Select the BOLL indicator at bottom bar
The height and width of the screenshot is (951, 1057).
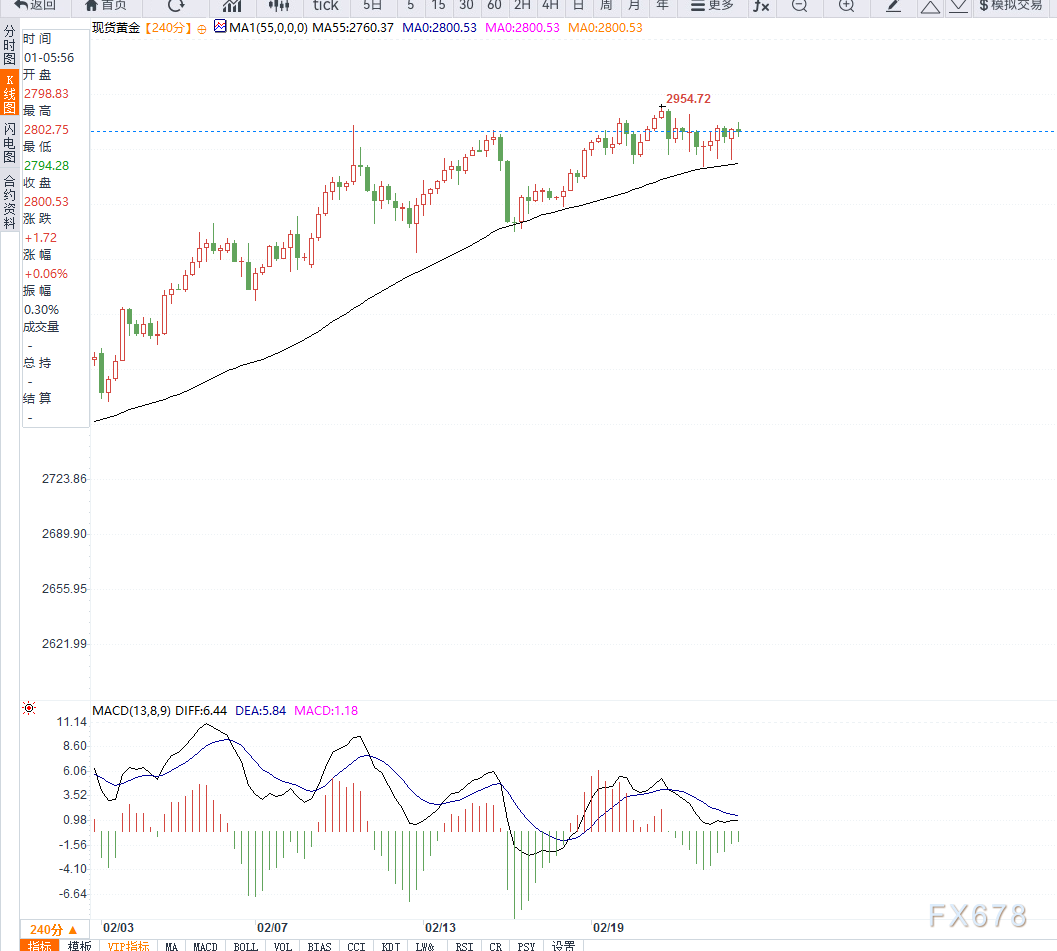pyautogui.click(x=245, y=946)
